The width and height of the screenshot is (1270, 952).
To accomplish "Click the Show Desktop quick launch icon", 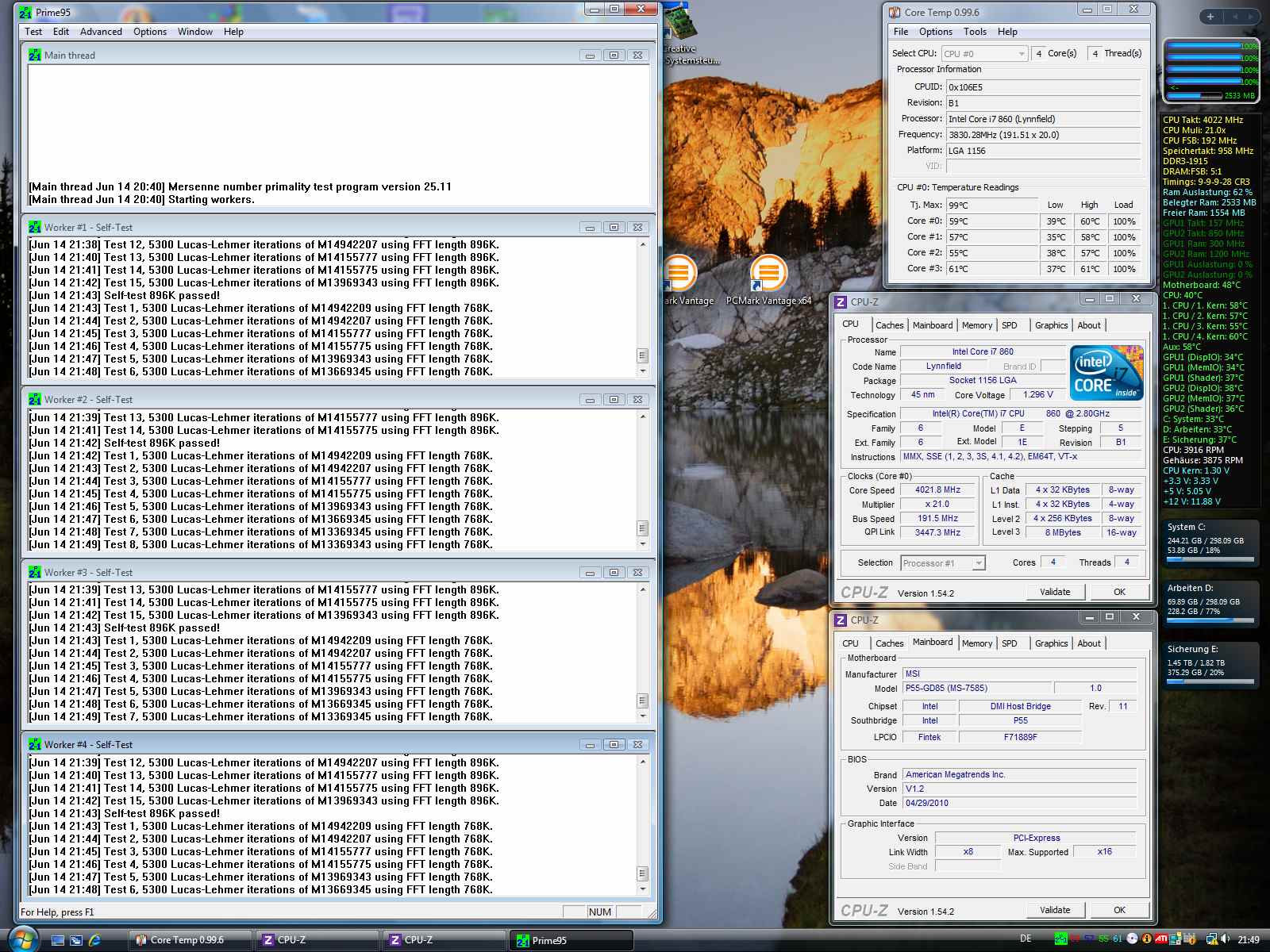I will click(58, 940).
